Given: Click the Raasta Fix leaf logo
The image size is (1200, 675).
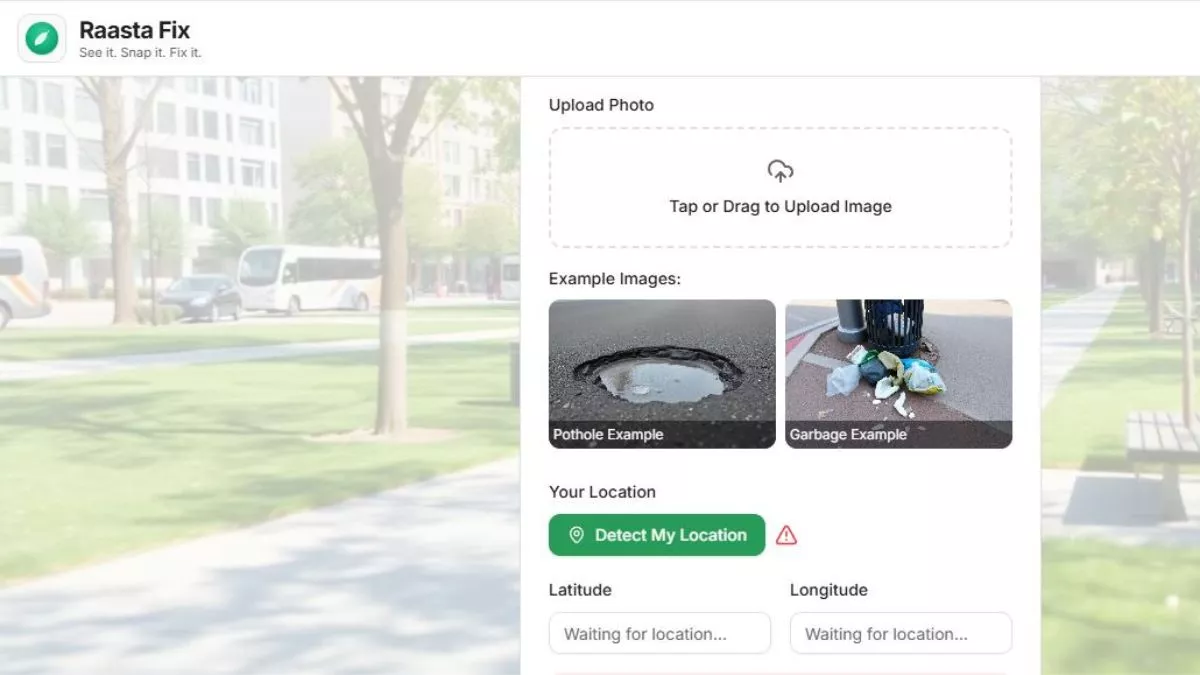Looking at the screenshot, I should 42,38.
